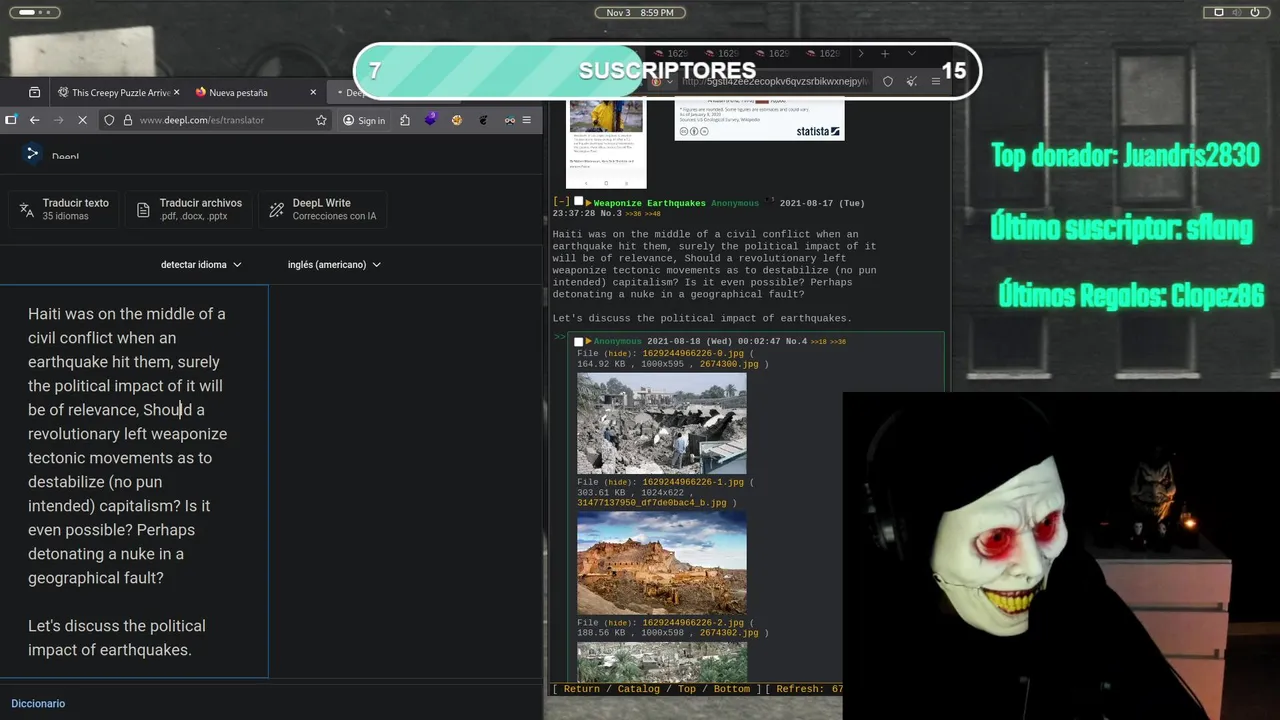Open the Firefox extensions puzzle icon
The image size is (1280, 720).
click(x=405, y=120)
